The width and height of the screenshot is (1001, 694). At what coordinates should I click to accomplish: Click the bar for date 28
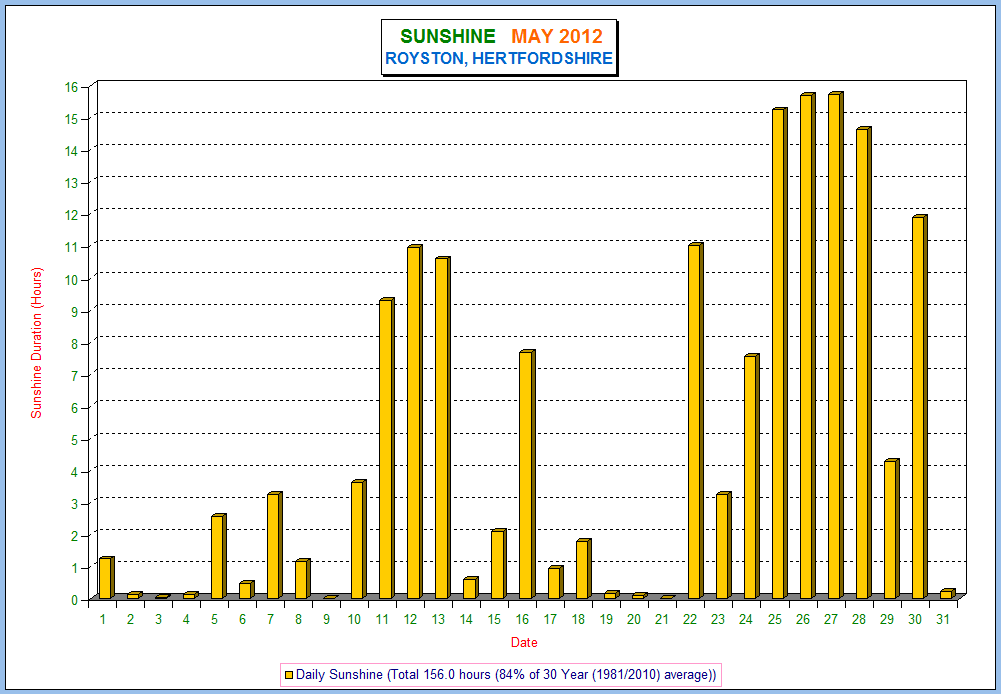[864, 363]
